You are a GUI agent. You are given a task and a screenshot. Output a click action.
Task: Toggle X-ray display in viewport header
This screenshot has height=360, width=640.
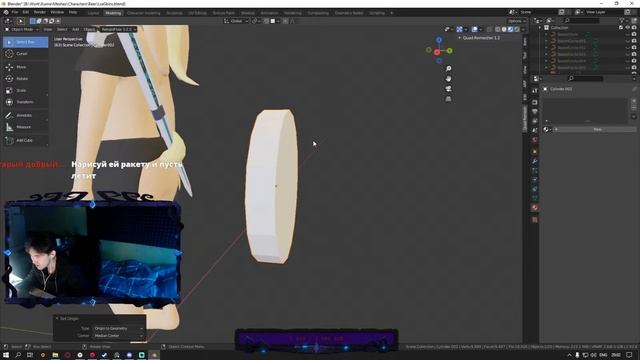[489, 29]
